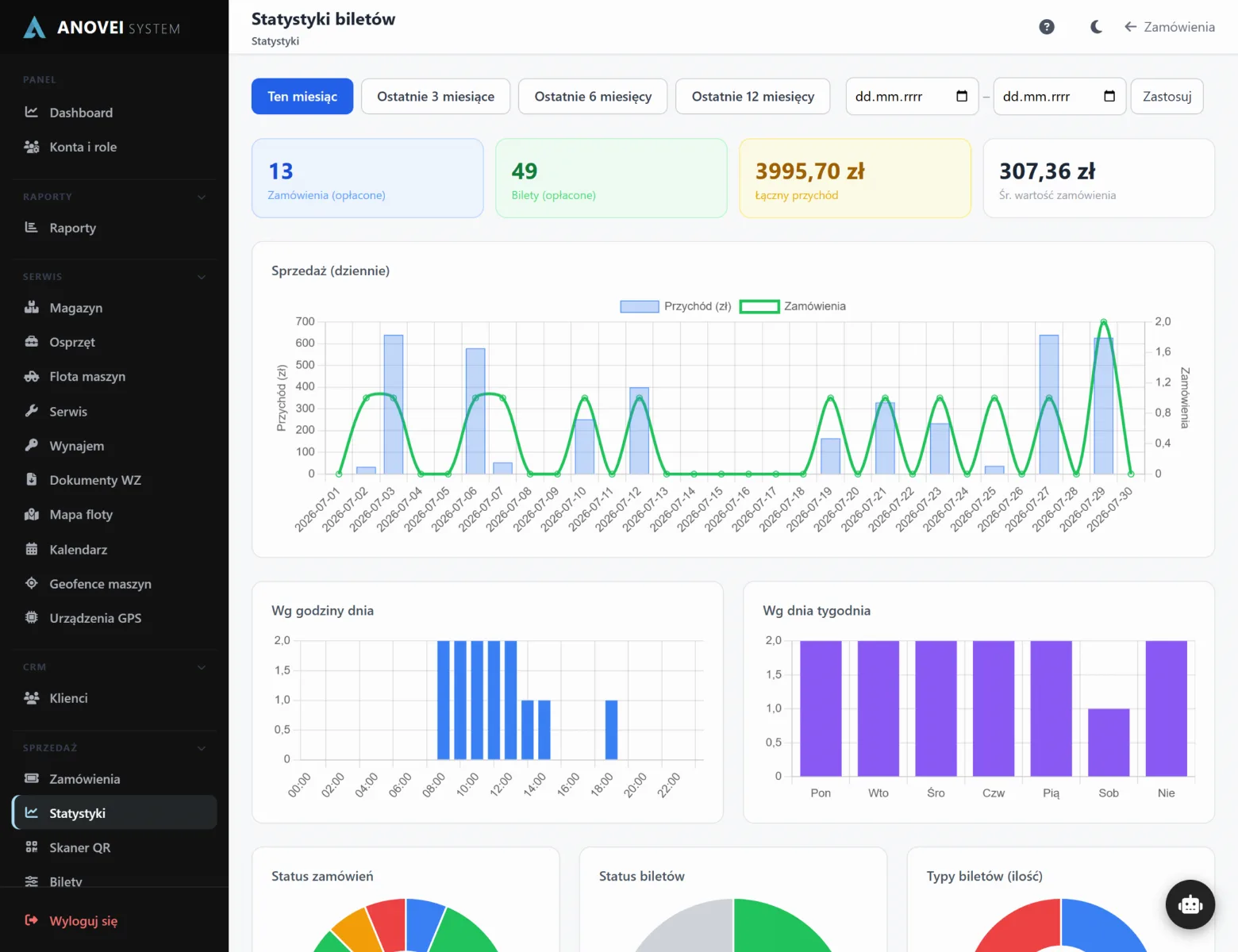Click the Pon bar in weekday chart
This screenshot has width=1238, height=952.
point(821,708)
